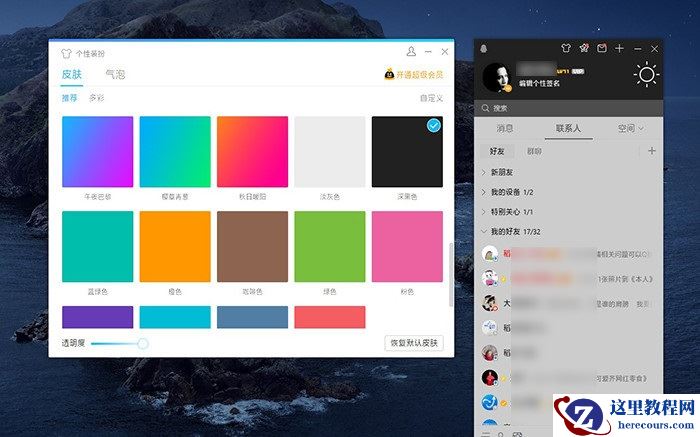Image resolution: width=700 pixels, height=437 pixels.
Task: Open the mail icon in QQ panel header
Action: pyautogui.click(x=602, y=48)
